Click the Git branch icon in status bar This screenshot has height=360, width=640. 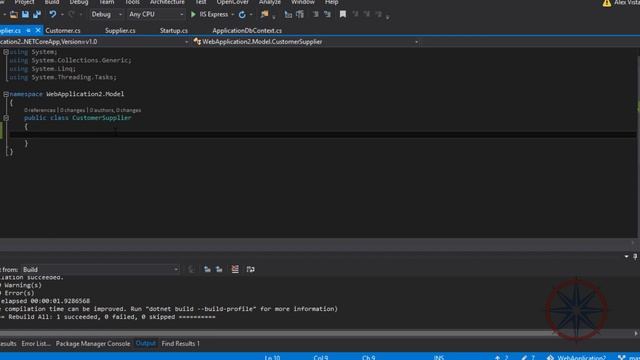point(622,358)
